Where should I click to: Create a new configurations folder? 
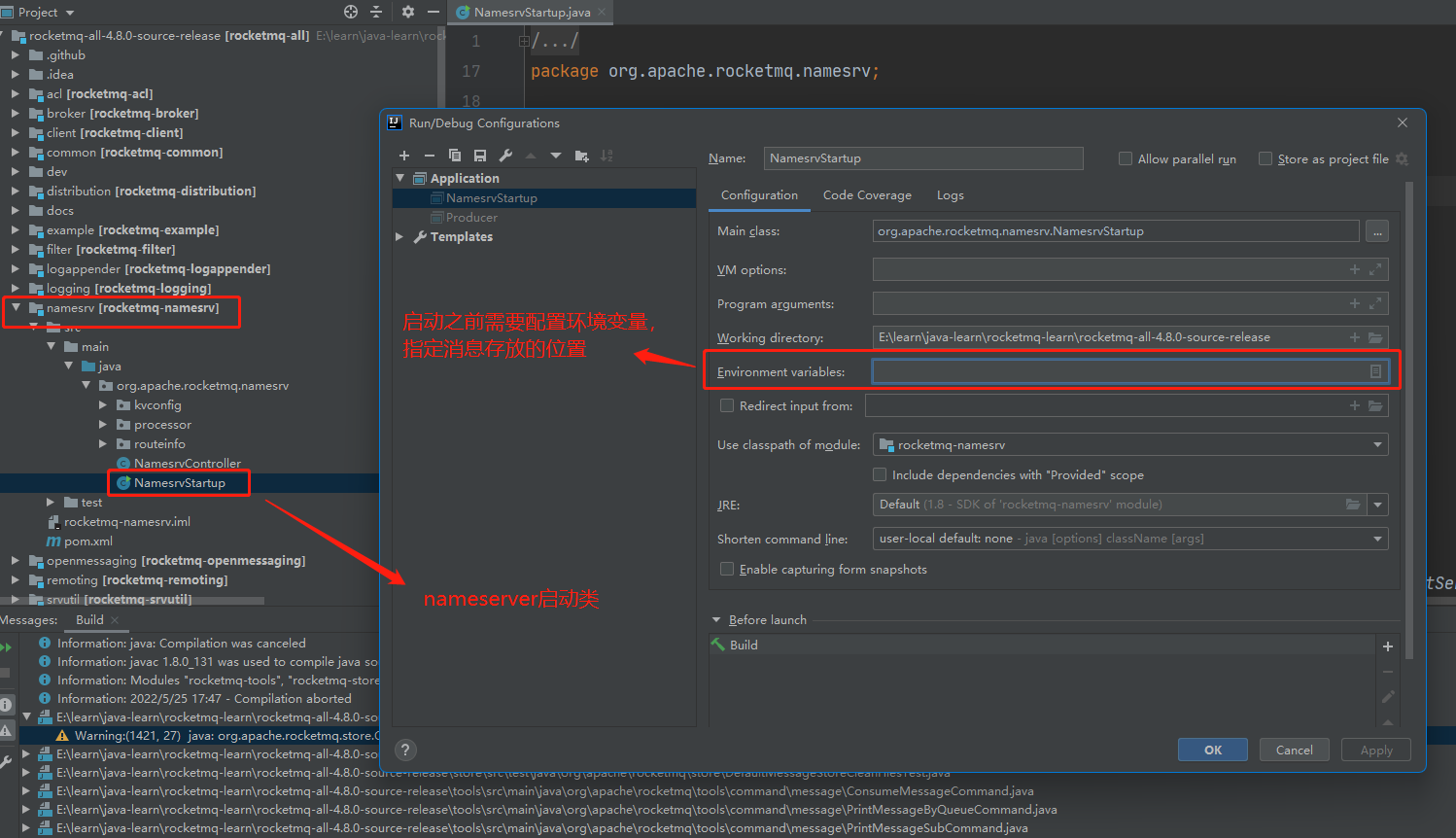pyautogui.click(x=581, y=156)
